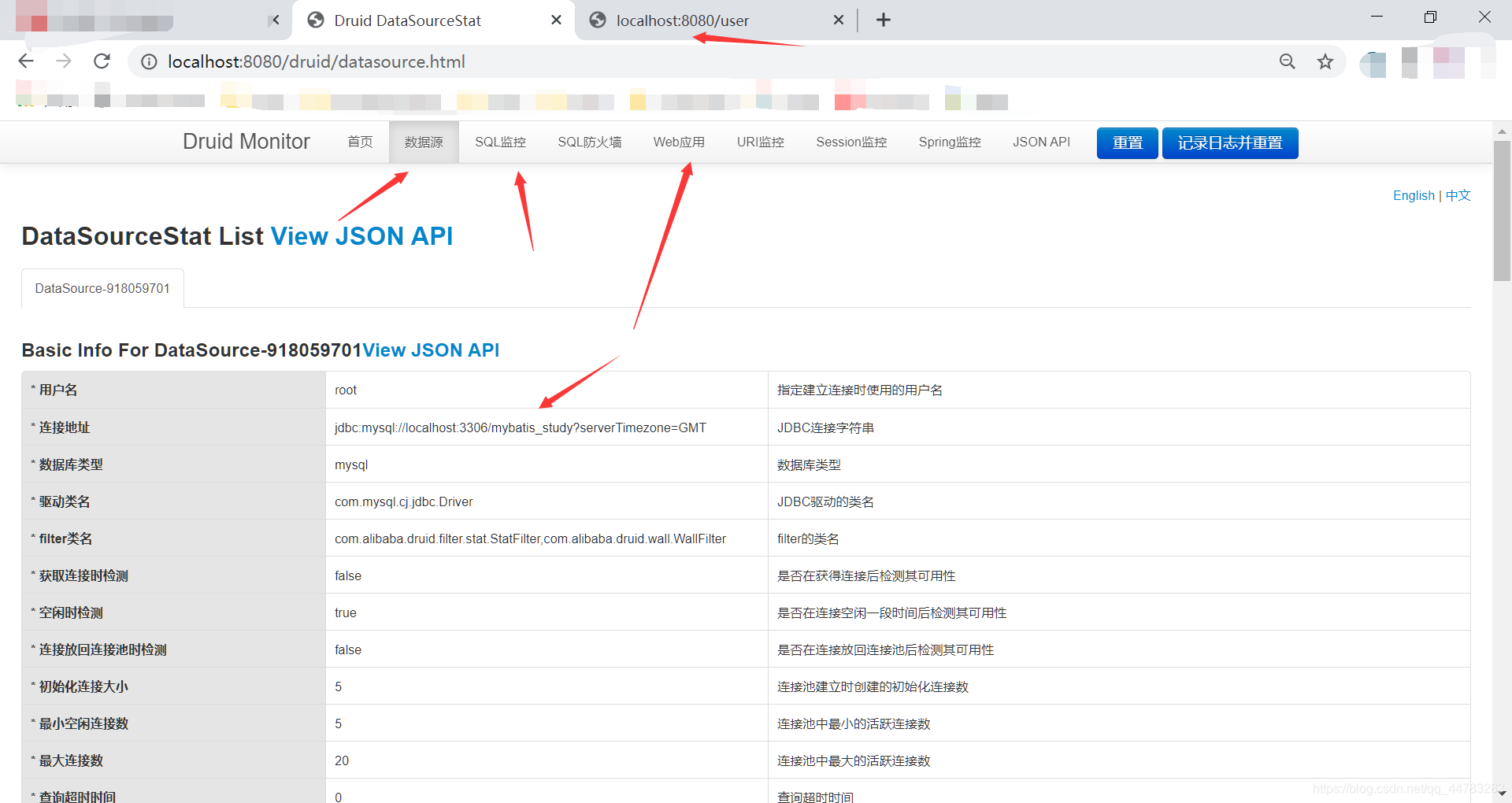Open View JSON API link beside DataSourceStat List
This screenshot has height=803, width=1512.
[361, 236]
